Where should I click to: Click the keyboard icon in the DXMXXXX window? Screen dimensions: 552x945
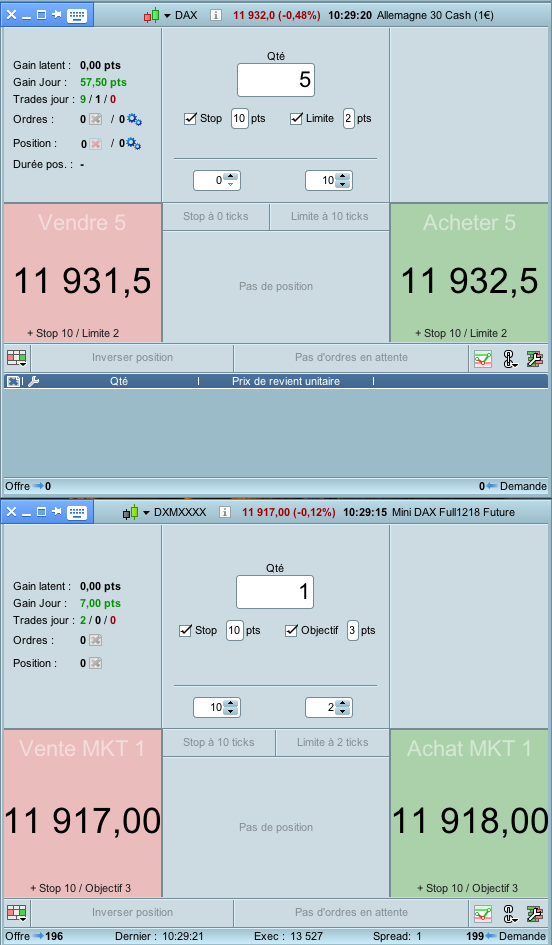pos(77,512)
